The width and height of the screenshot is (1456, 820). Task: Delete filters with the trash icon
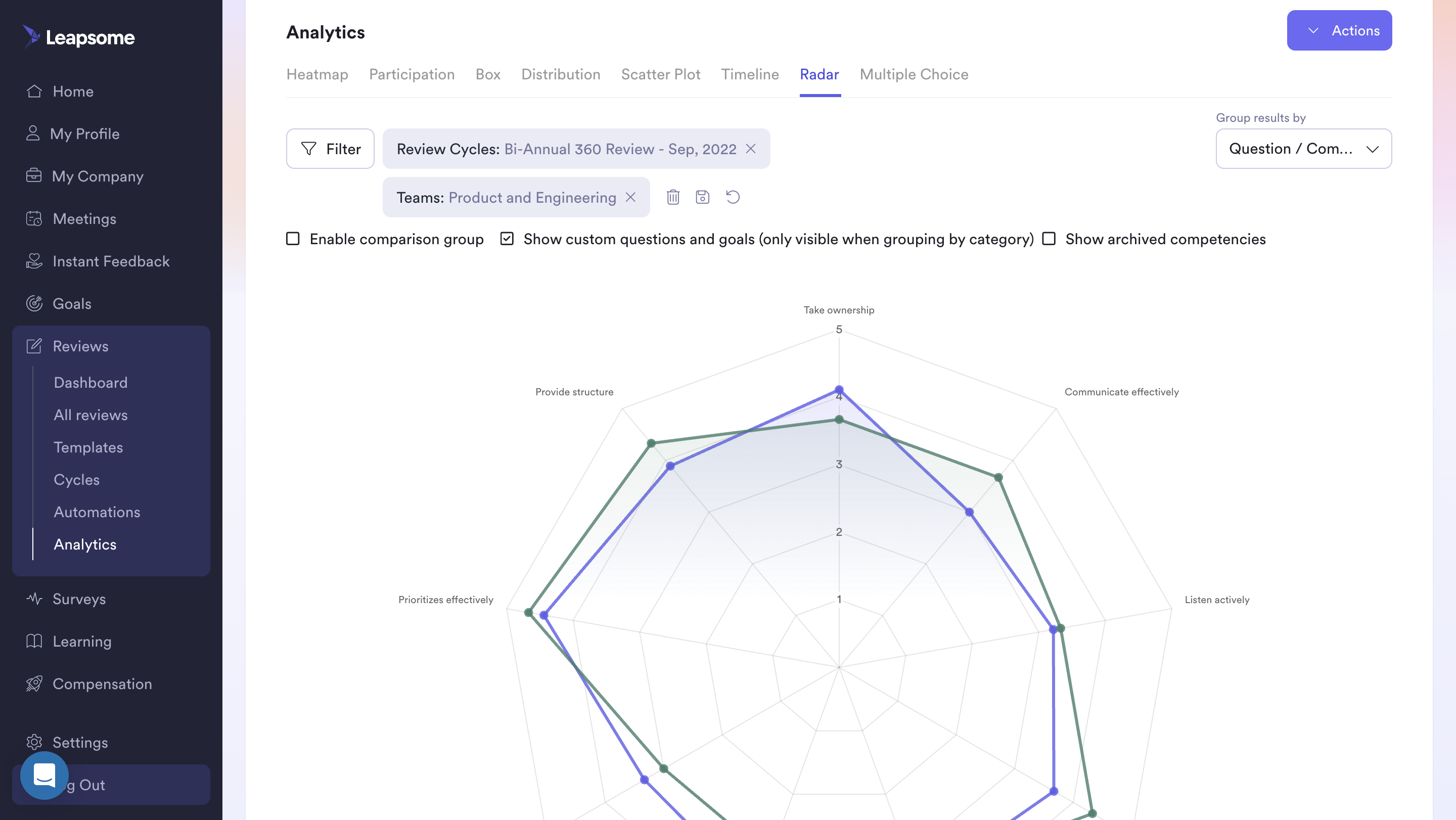pos(672,197)
